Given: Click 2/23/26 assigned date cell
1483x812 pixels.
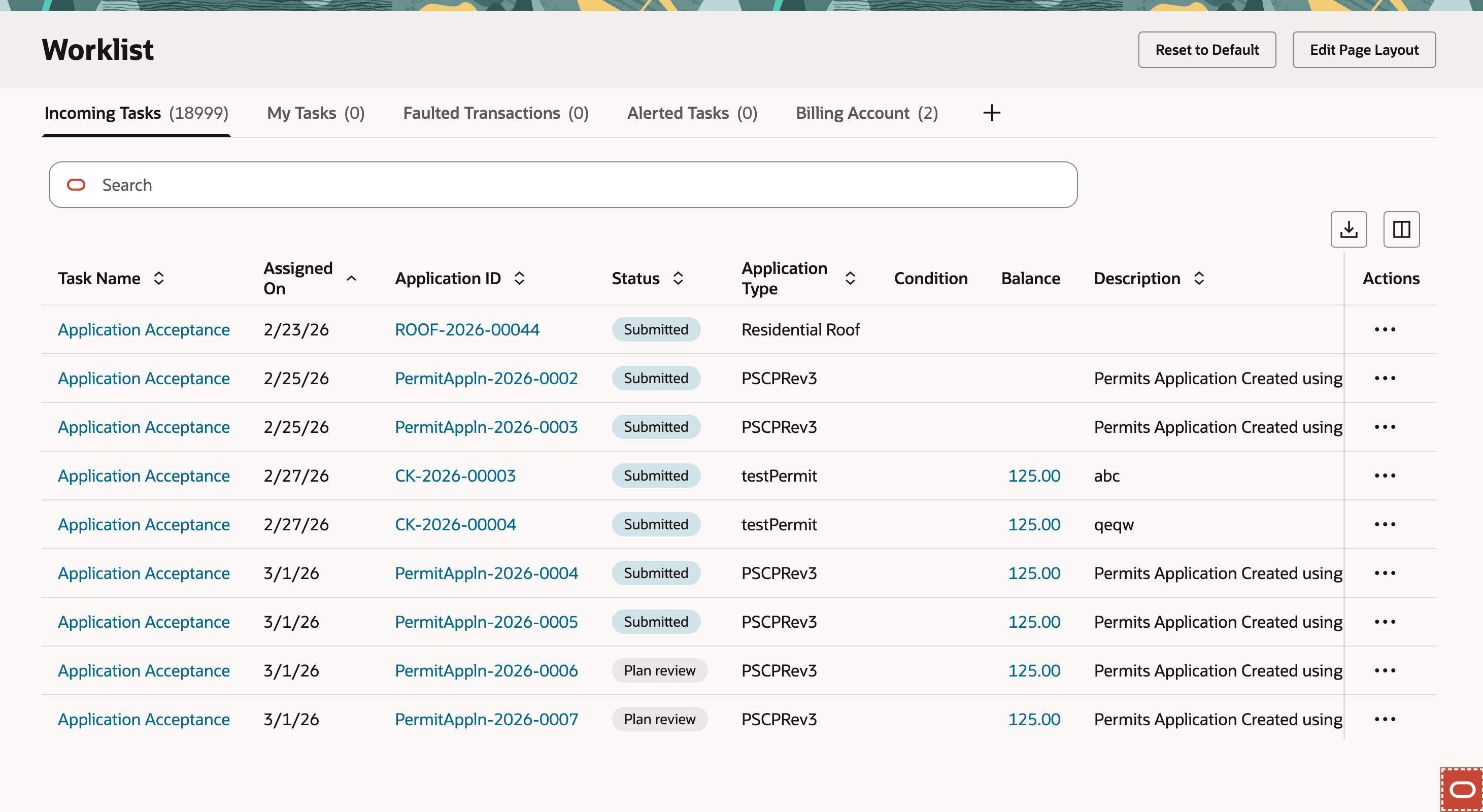Looking at the screenshot, I should tap(296, 330).
